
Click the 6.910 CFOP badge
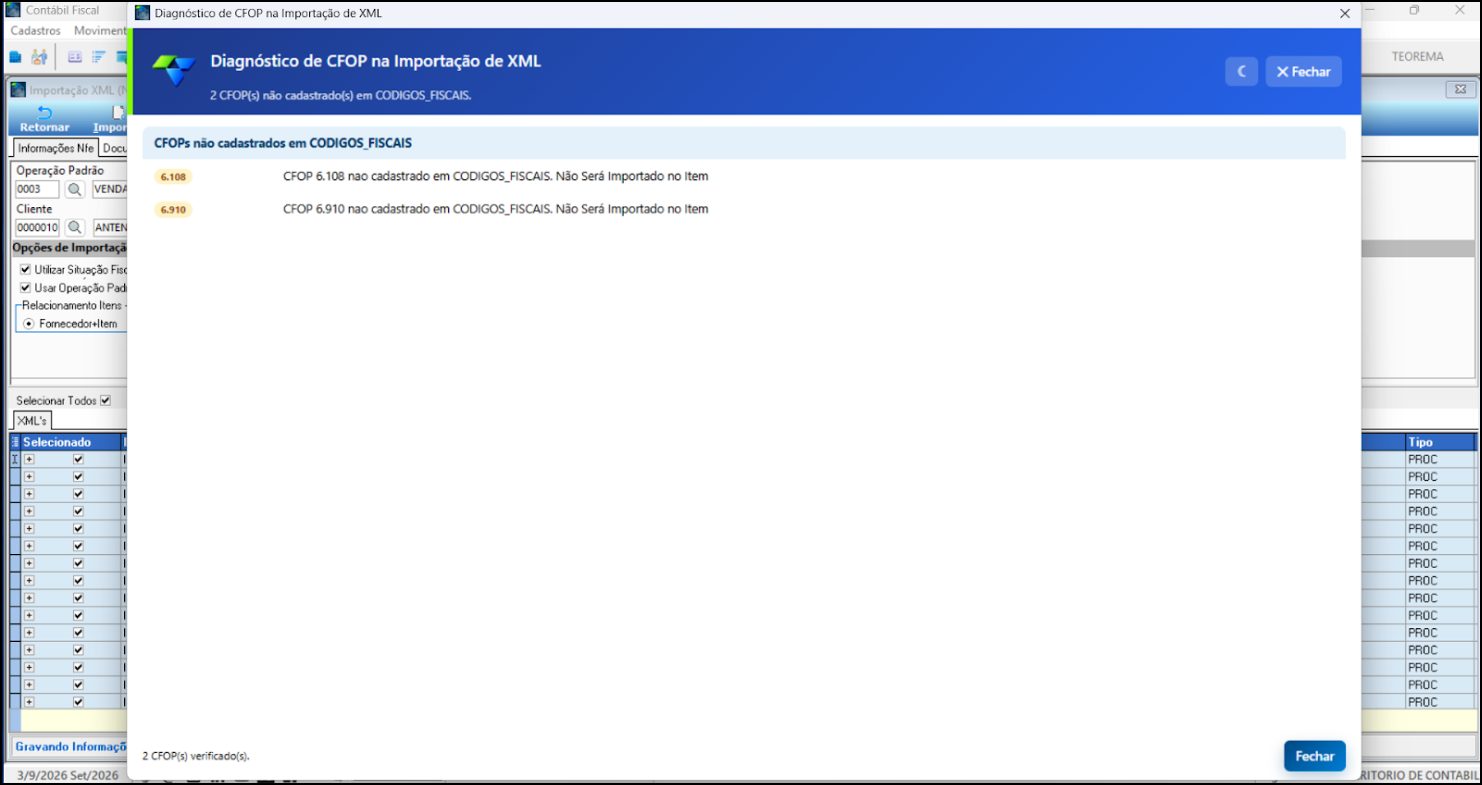173,210
